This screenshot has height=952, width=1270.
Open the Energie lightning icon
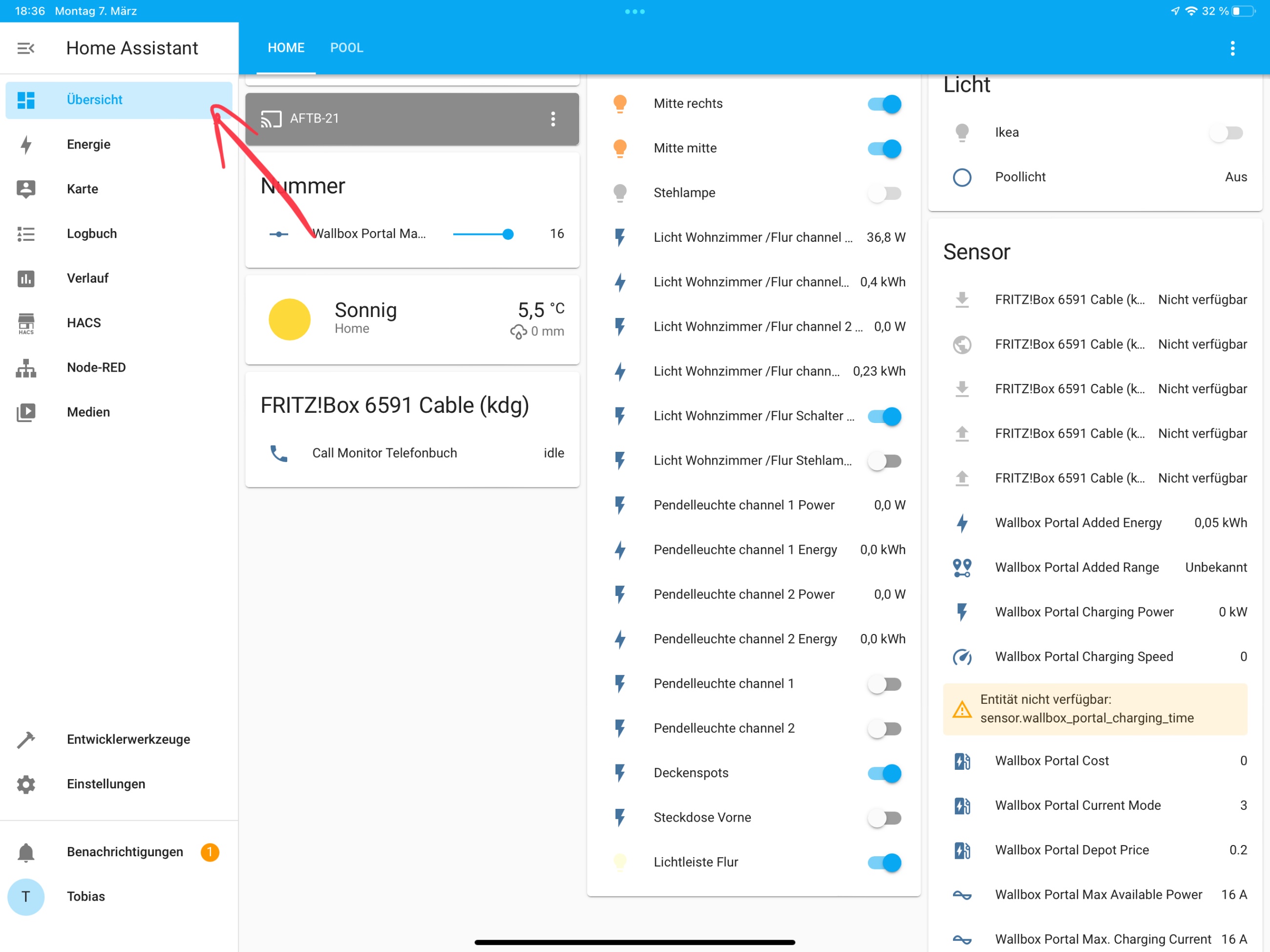(x=26, y=145)
